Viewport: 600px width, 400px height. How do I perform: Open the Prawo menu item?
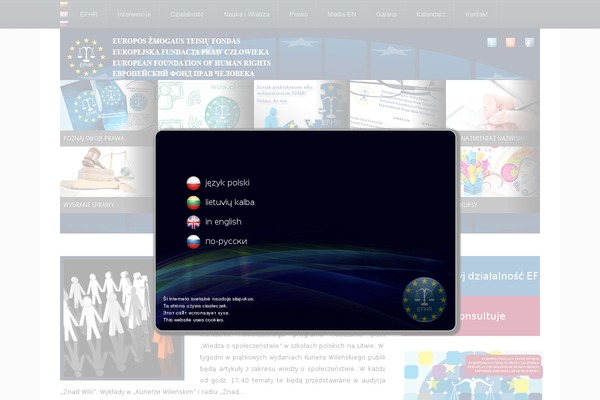[x=298, y=15]
